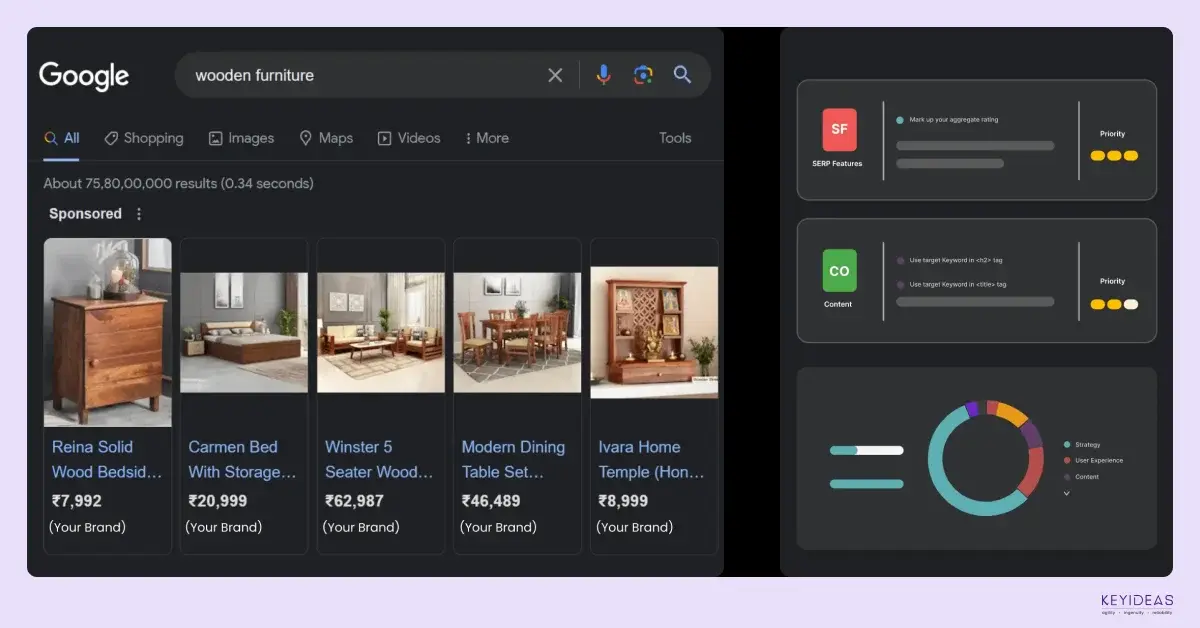Select the Ivara Home Temple product image
Viewport: 1200px width, 628px height.
(654, 332)
